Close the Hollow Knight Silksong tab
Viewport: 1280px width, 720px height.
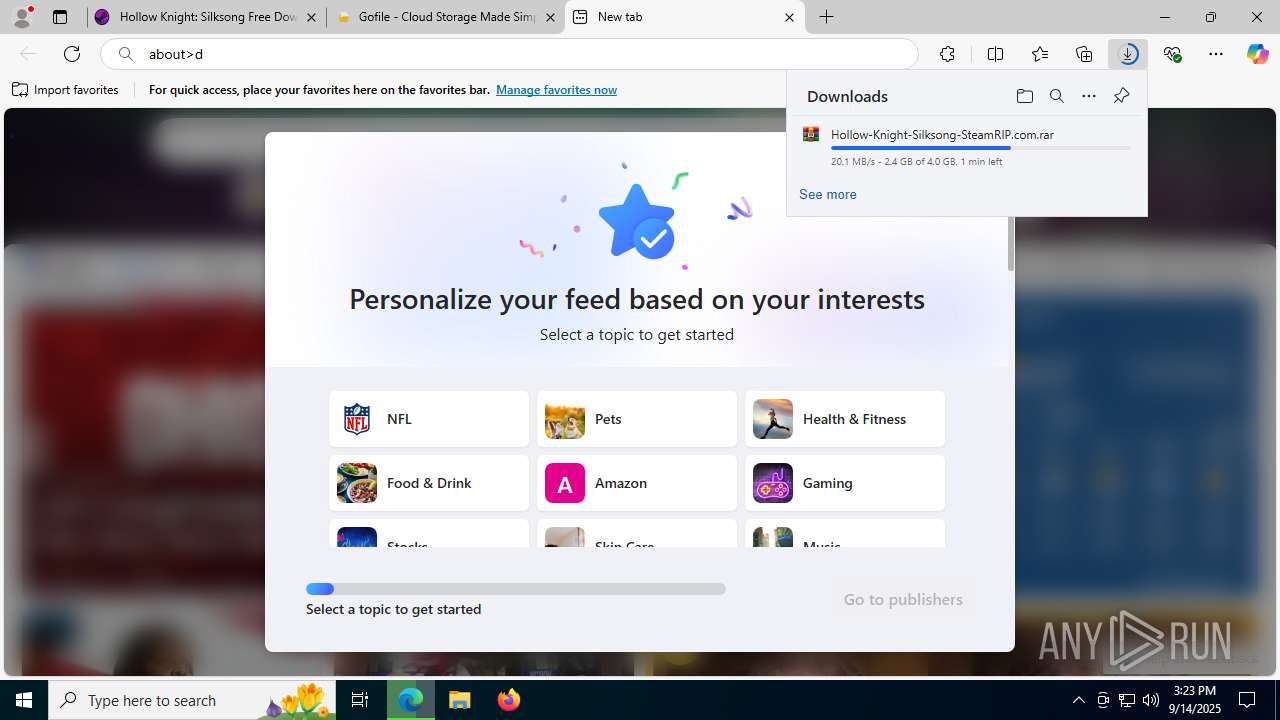pyautogui.click(x=312, y=17)
